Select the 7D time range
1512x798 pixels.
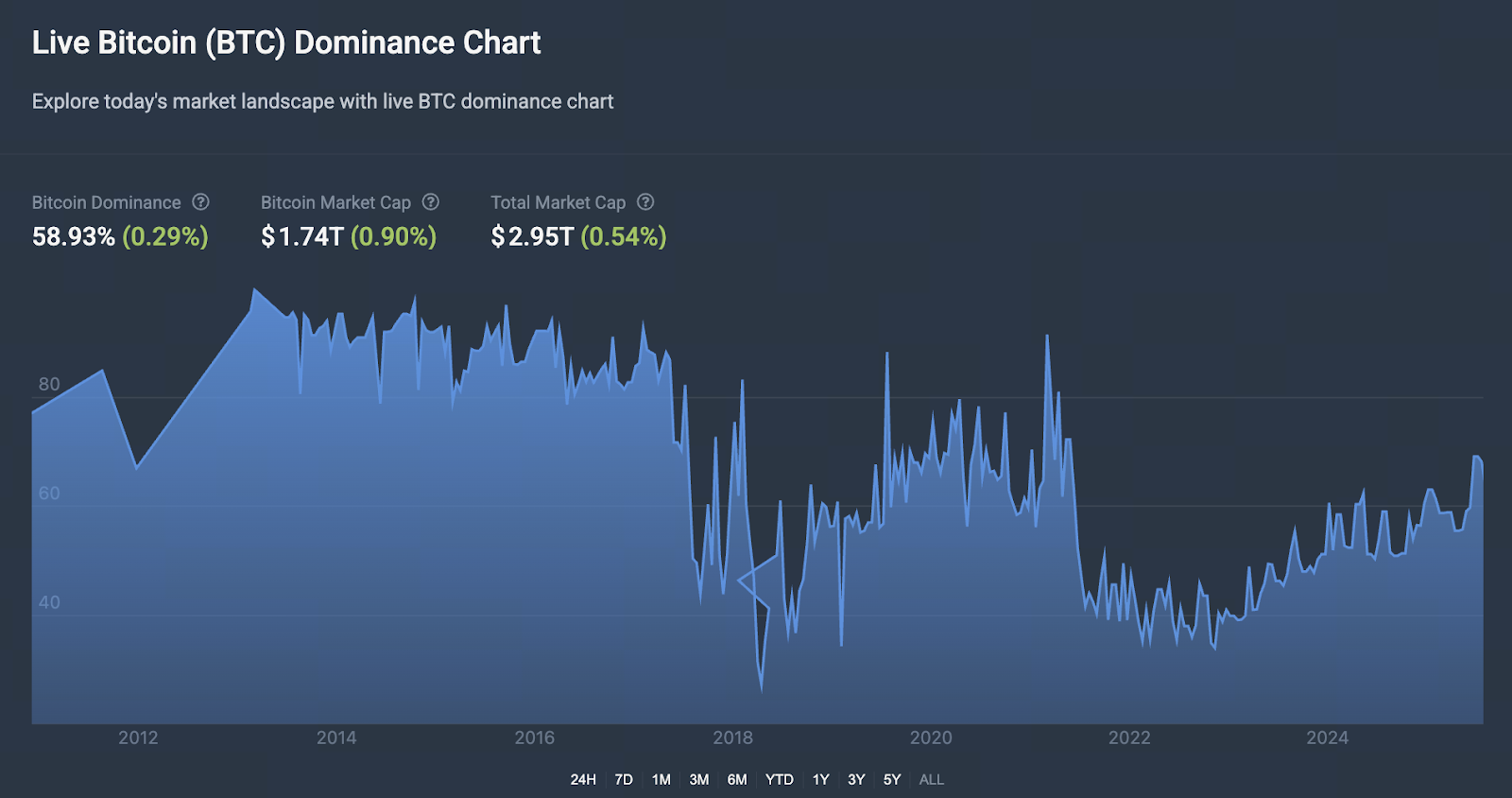[x=624, y=780]
